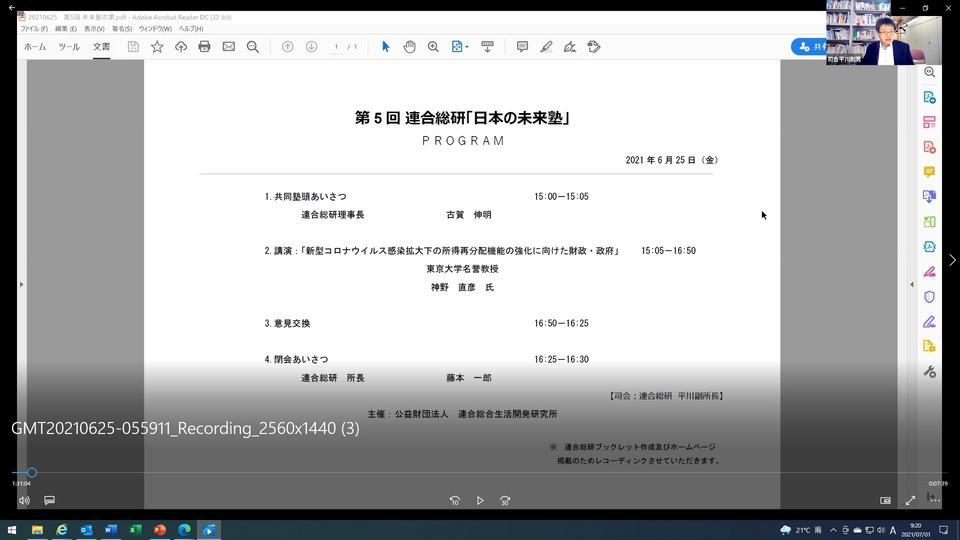Screen dimensions: 960x540
Task: Click the star bookmark icon in Acrobat
Action: click(x=157, y=47)
